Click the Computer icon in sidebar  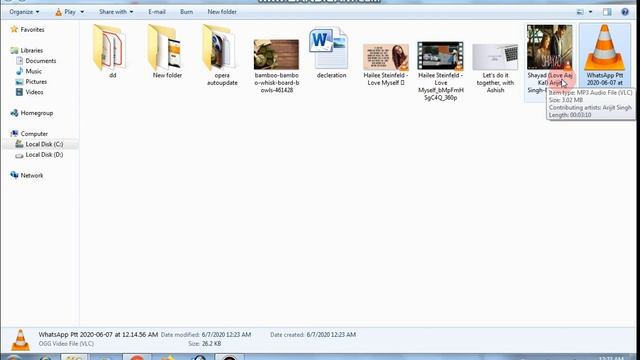(14, 133)
